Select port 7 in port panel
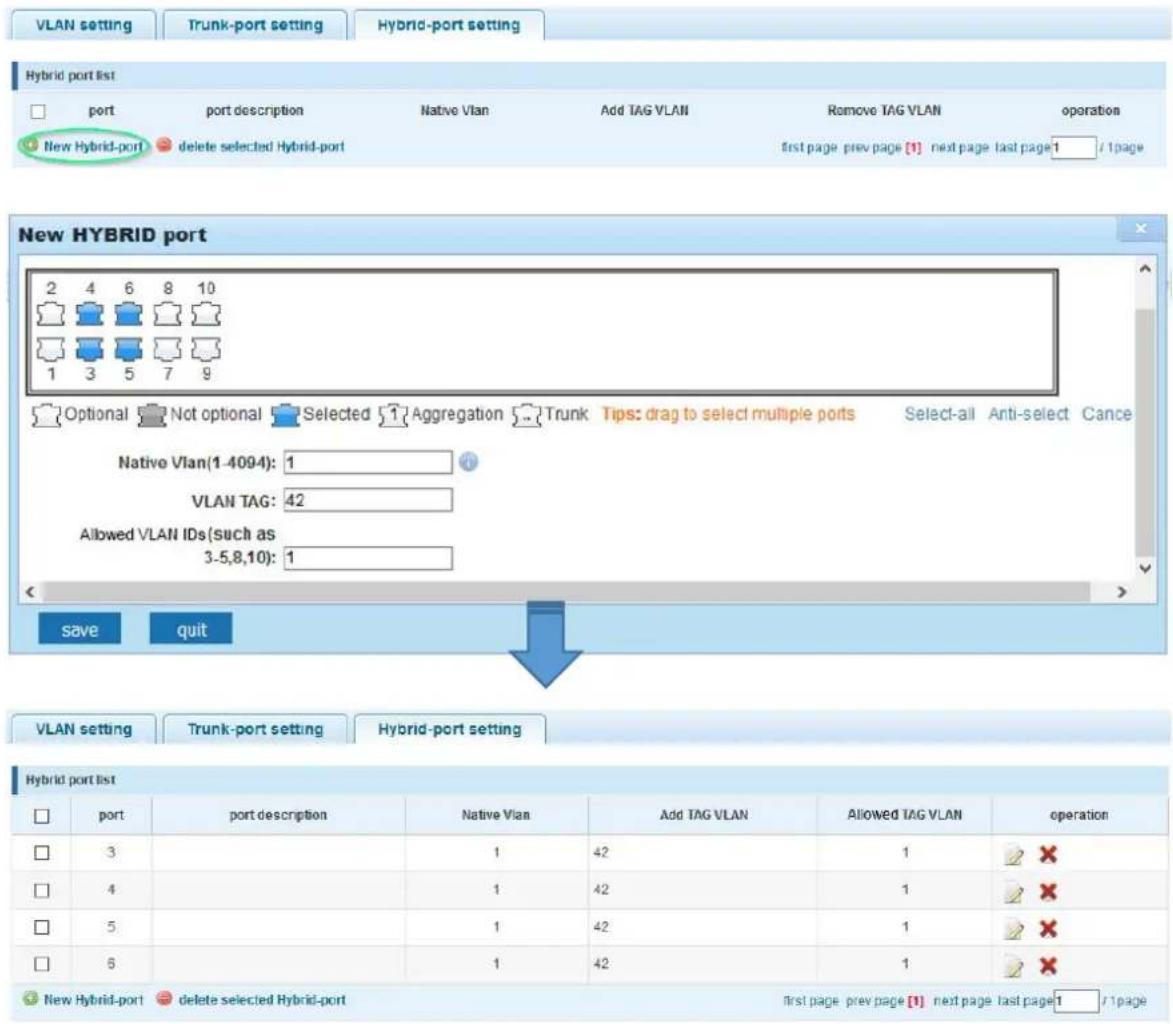This screenshot has height=1024, width=1173. [x=168, y=349]
